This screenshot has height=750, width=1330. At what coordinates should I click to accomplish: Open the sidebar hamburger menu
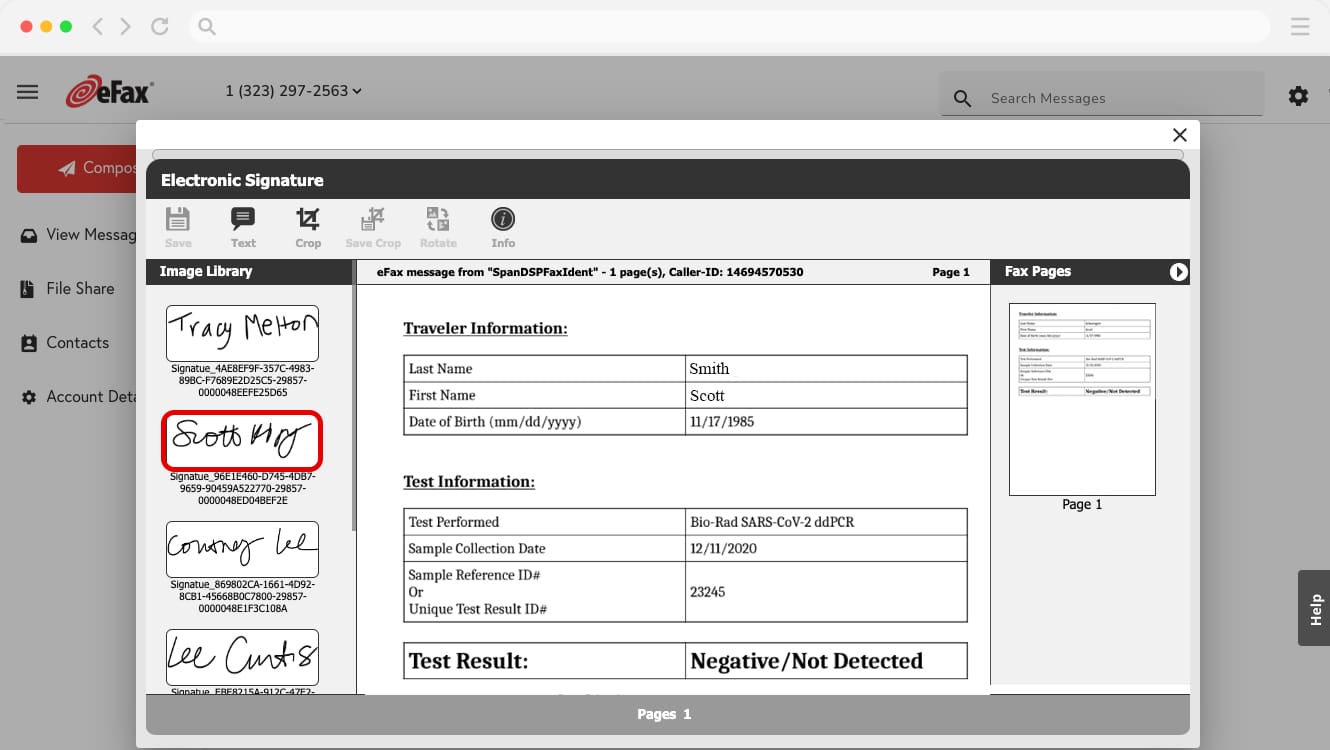coord(27,91)
